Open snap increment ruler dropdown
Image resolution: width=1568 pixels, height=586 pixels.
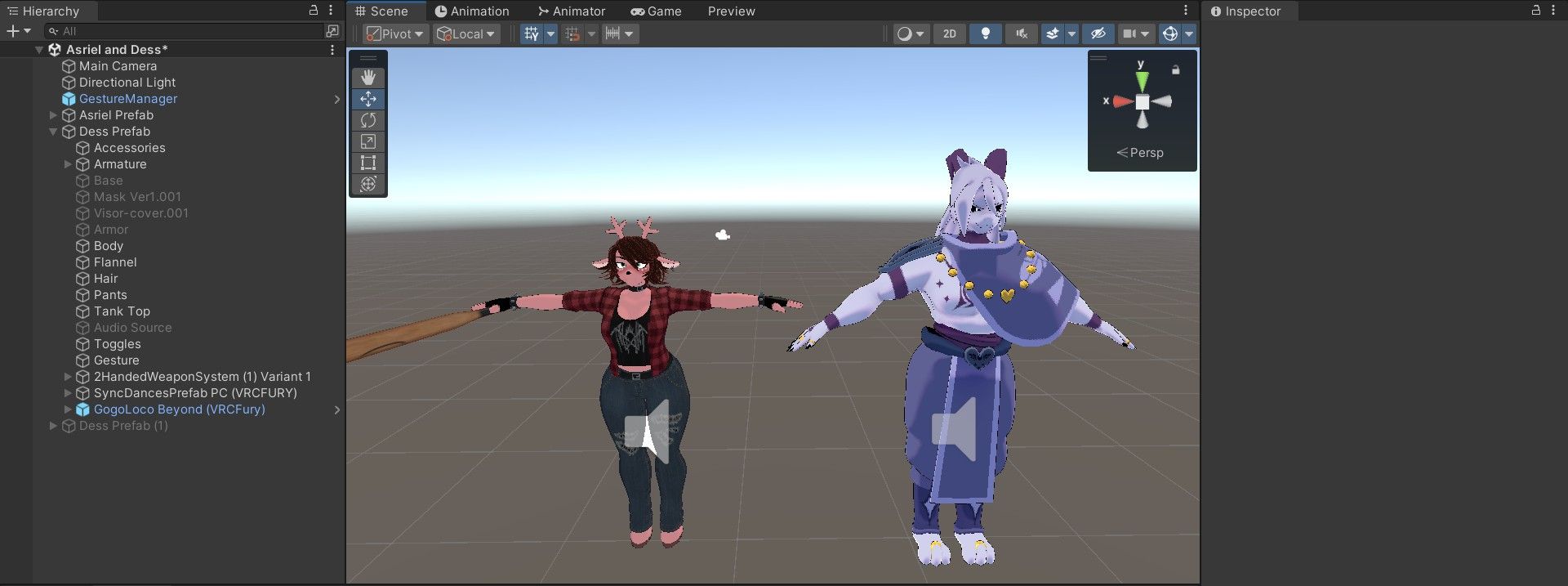coord(620,34)
